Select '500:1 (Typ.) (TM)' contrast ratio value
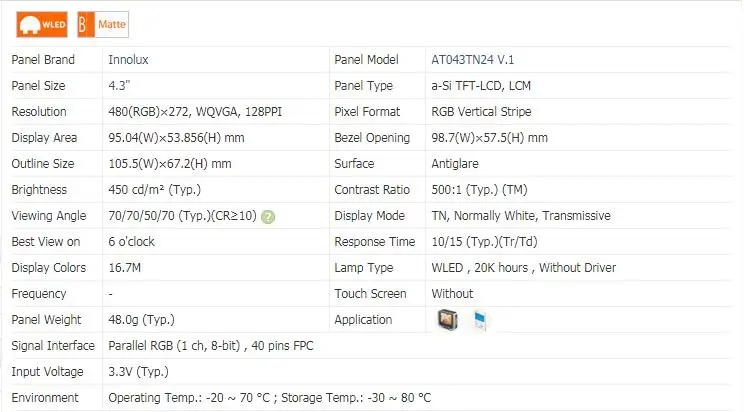Screen dimensions: 744x412 (479, 190)
